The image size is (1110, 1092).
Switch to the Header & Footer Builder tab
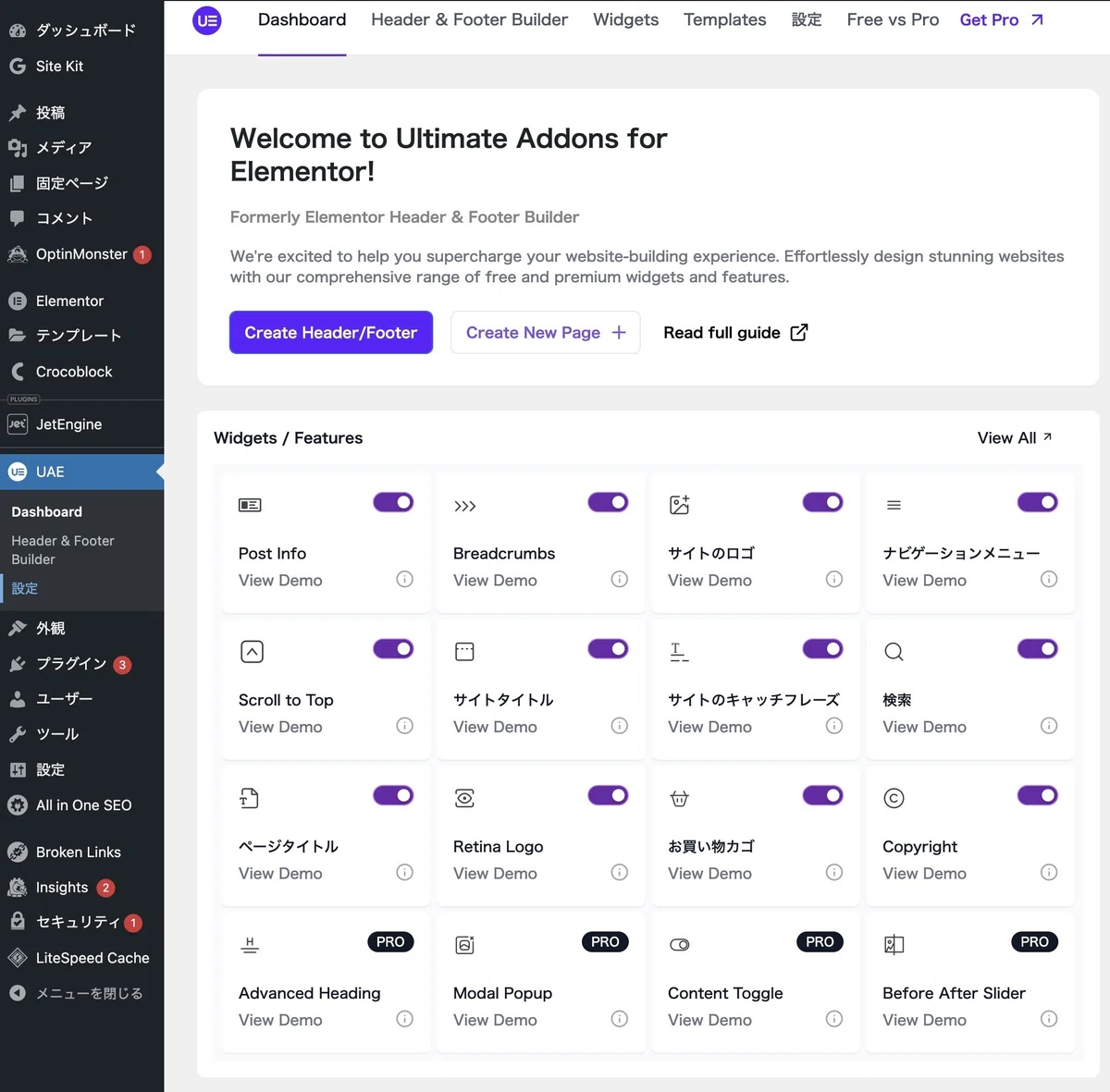[470, 19]
